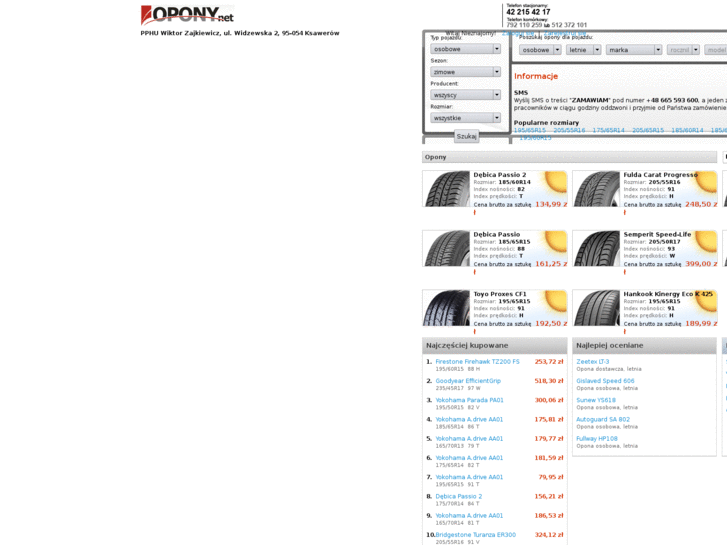Click the price 134,99 zł
This screenshot has width=727, height=545.
tap(551, 204)
